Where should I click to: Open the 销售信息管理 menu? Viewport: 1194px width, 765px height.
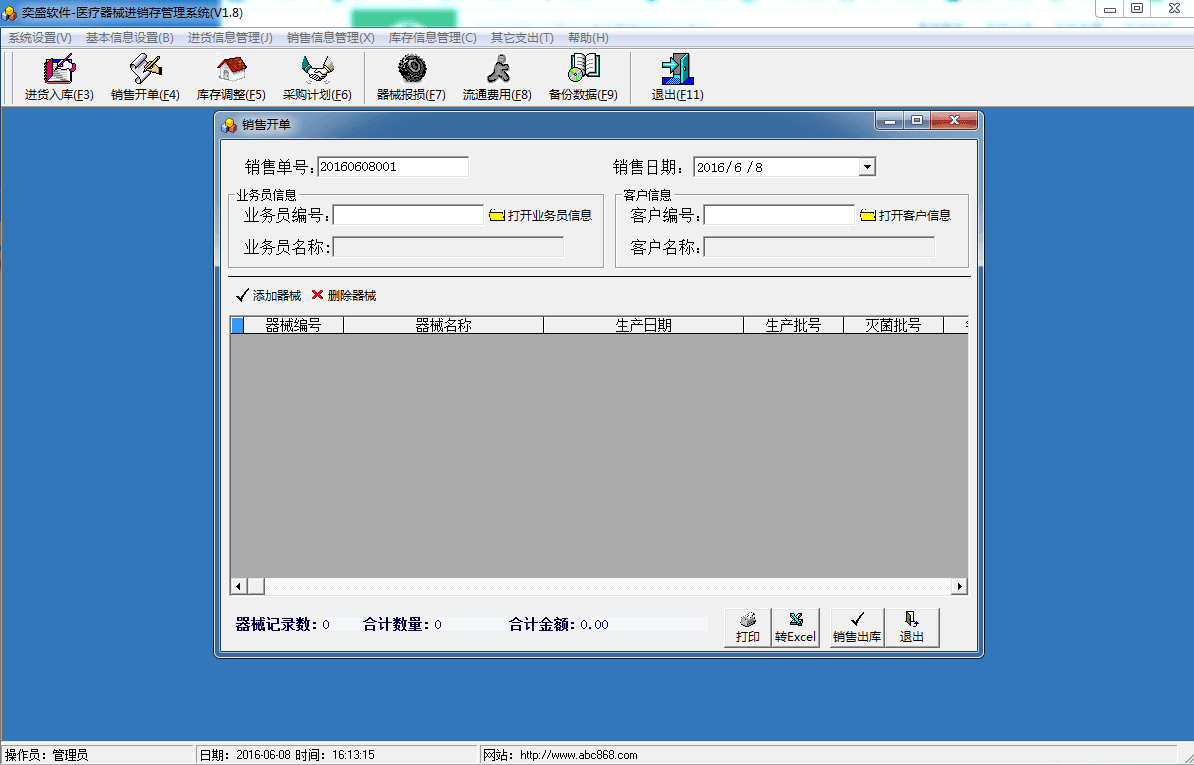pos(330,38)
